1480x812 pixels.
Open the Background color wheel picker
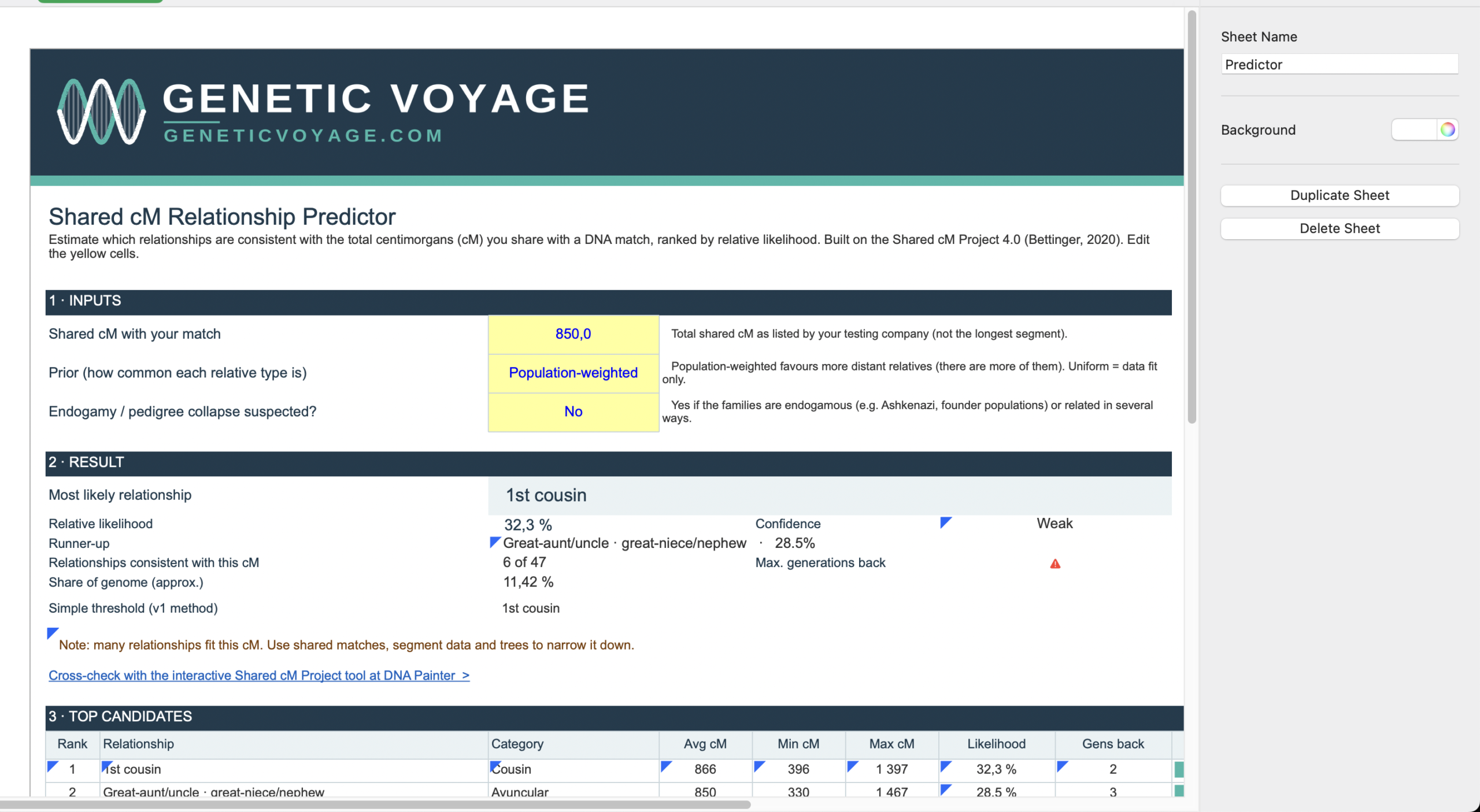(1447, 129)
